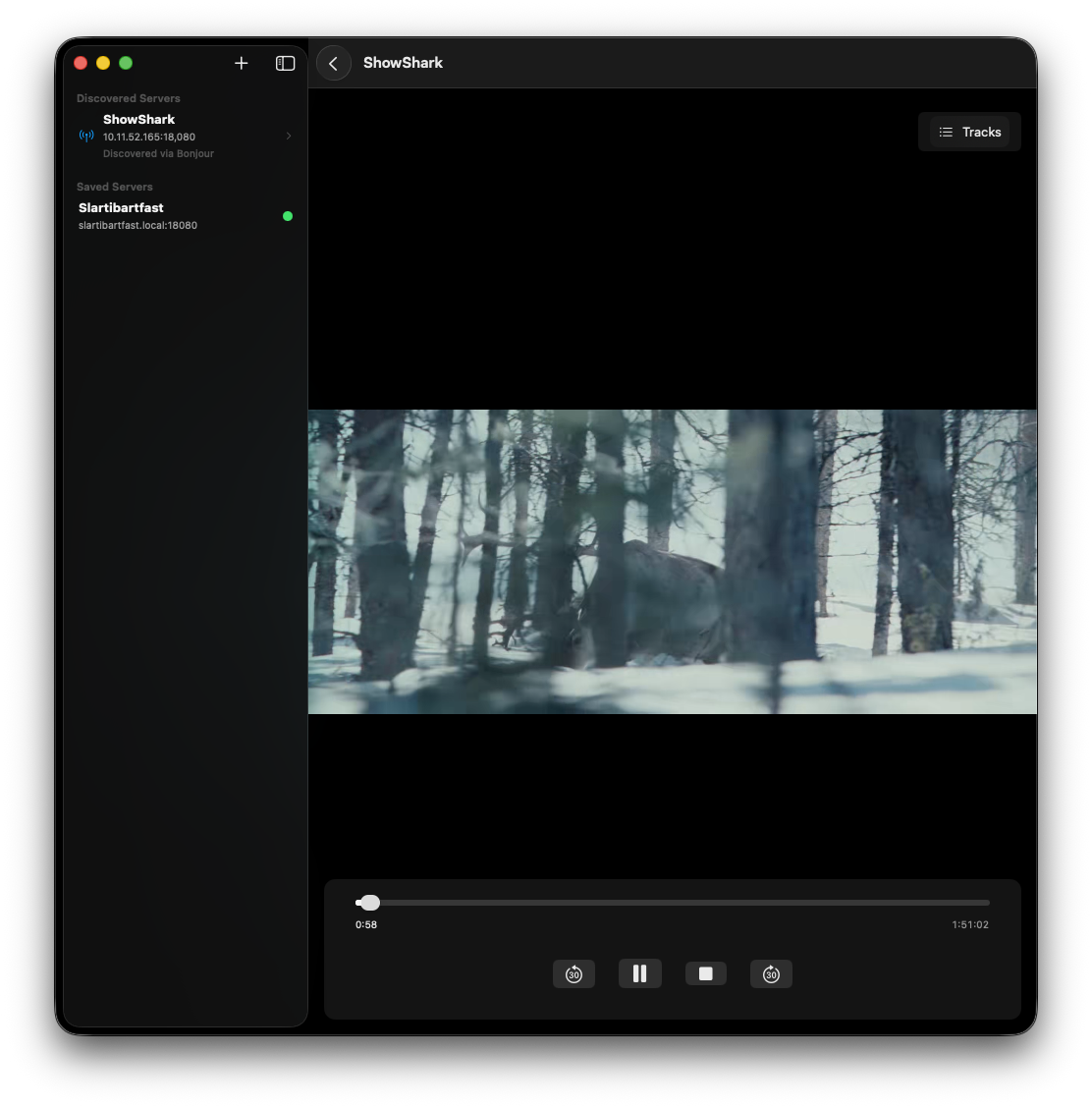The image size is (1092, 1108).
Task: Click the forest video frame
Action: point(672,561)
